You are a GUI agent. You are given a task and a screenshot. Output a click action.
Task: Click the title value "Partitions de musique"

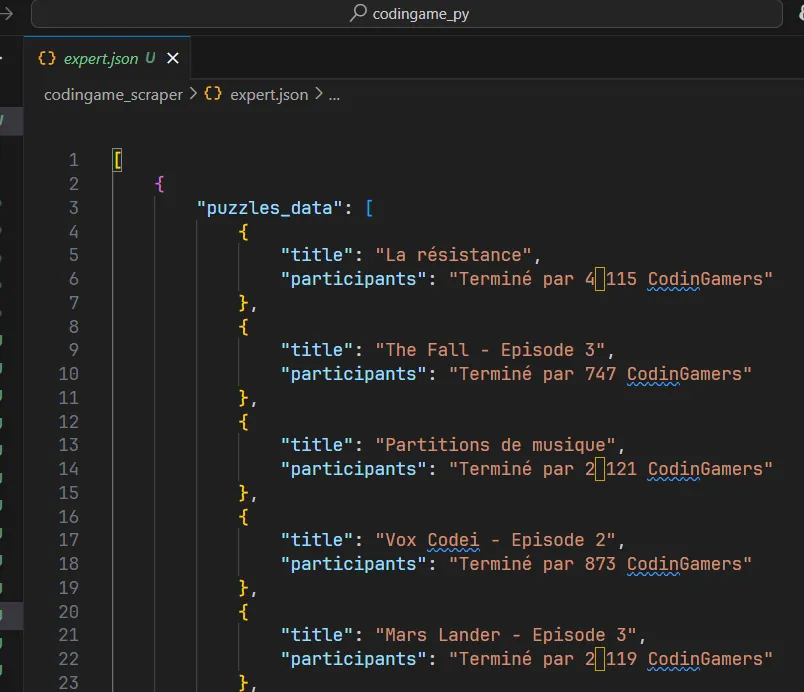(x=495, y=445)
